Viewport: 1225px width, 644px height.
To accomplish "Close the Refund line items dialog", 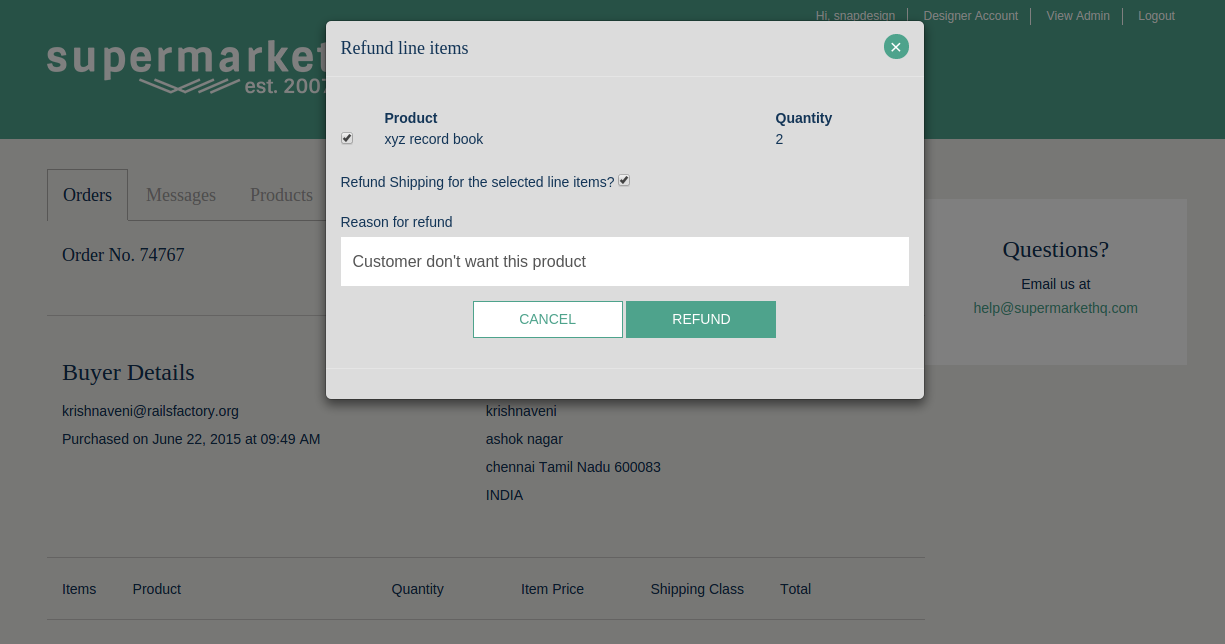I will (895, 47).
